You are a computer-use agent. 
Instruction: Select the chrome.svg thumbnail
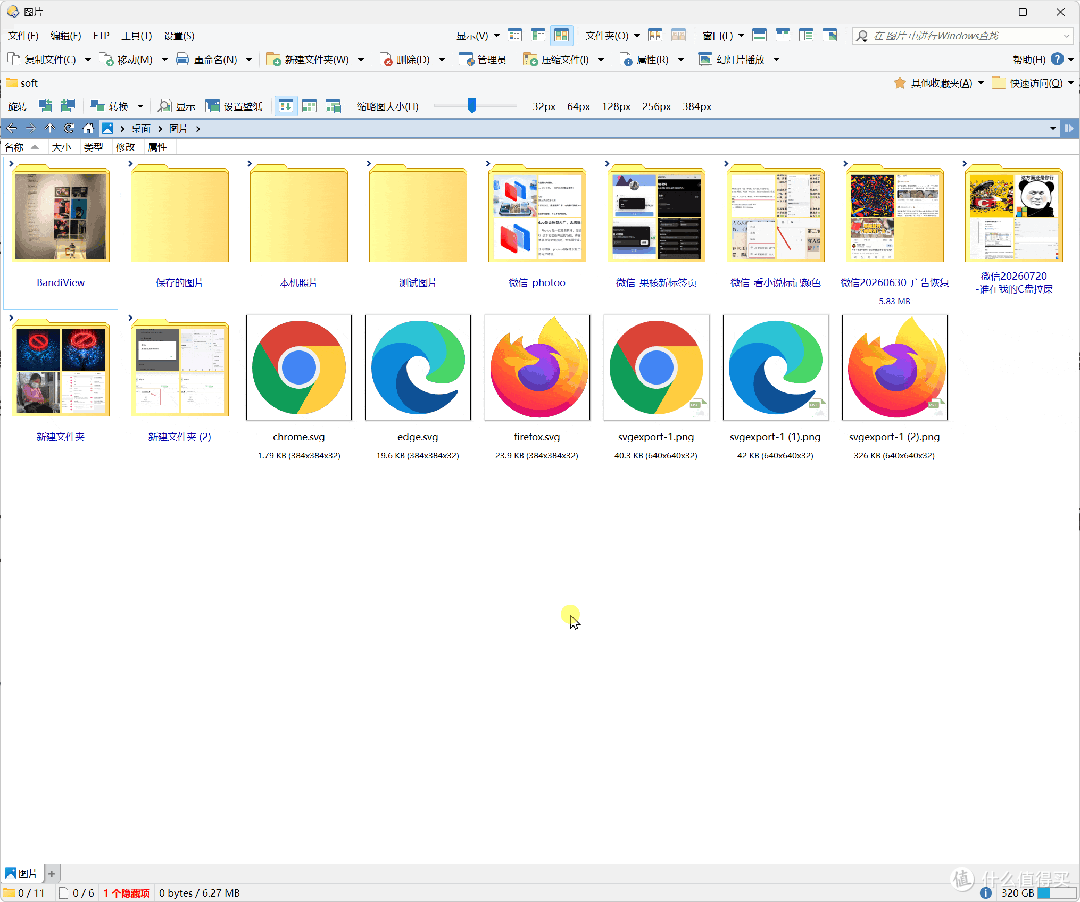(x=299, y=368)
